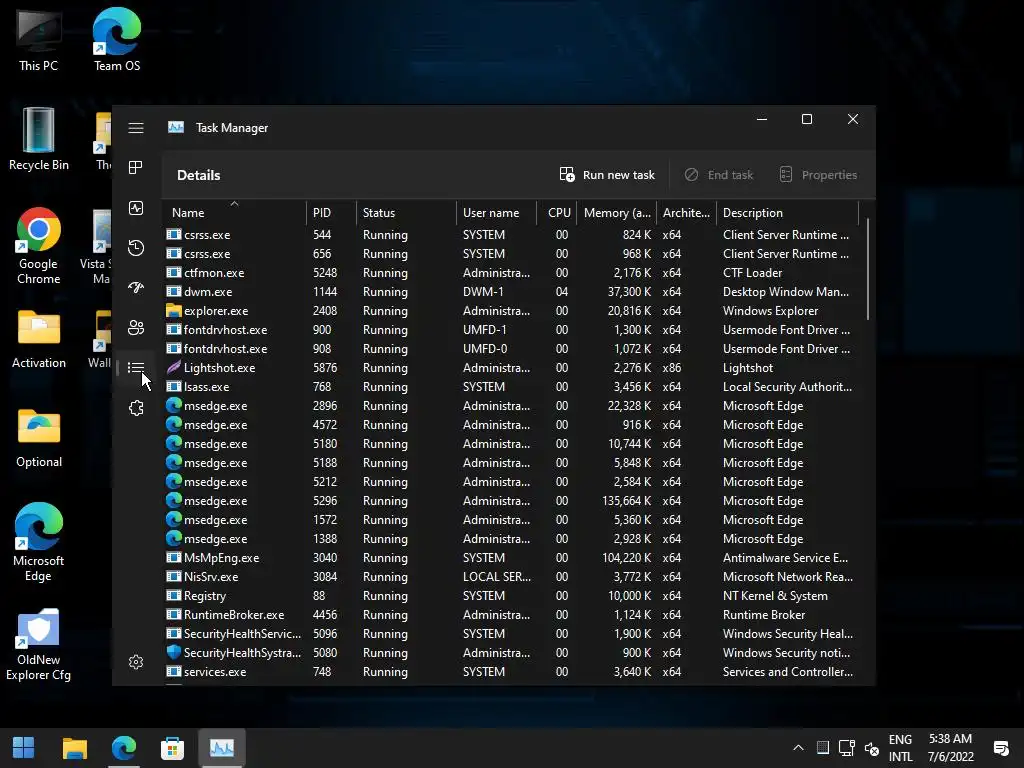Select the SecurityHealthSystray shield icon
The width and height of the screenshot is (1024, 768).
tap(174, 652)
